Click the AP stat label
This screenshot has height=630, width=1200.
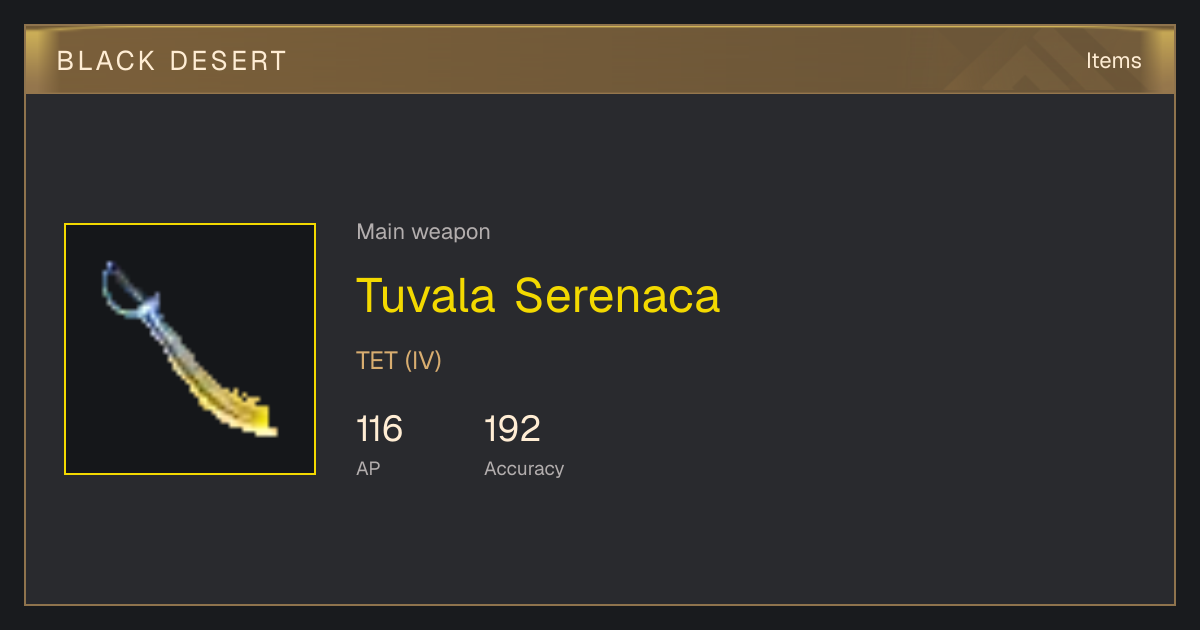tap(368, 468)
